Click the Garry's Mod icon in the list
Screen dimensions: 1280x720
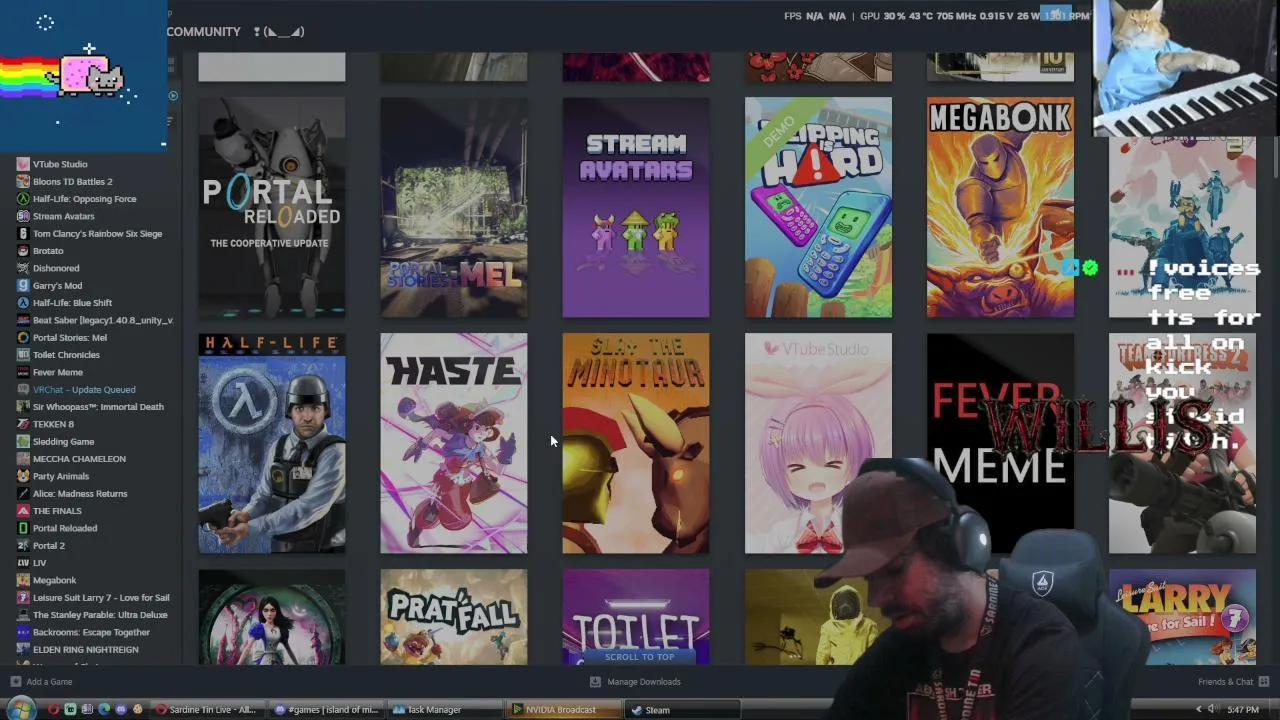click(23, 285)
